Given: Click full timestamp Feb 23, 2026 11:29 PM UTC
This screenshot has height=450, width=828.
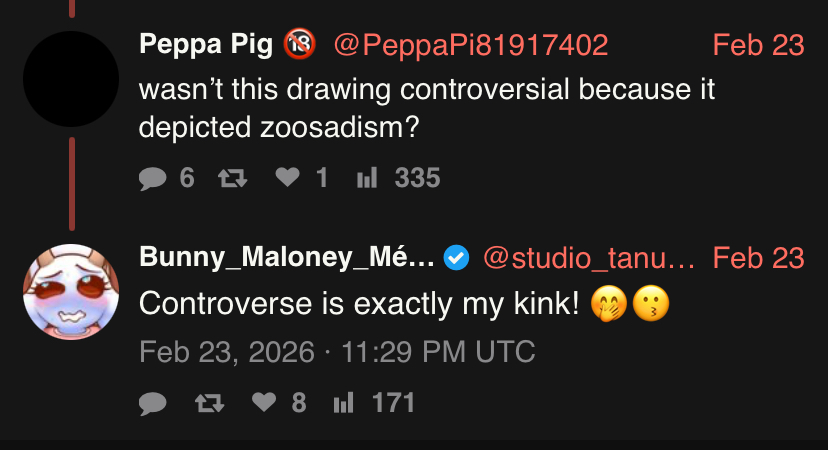Looking at the screenshot, I should 337,352.
